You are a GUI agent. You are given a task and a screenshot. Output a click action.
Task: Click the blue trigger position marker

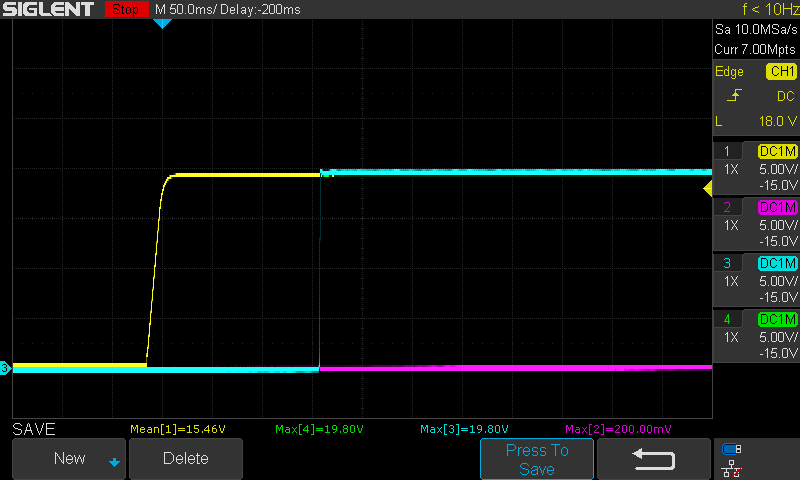pyautogui.click(x=162, y=23)
